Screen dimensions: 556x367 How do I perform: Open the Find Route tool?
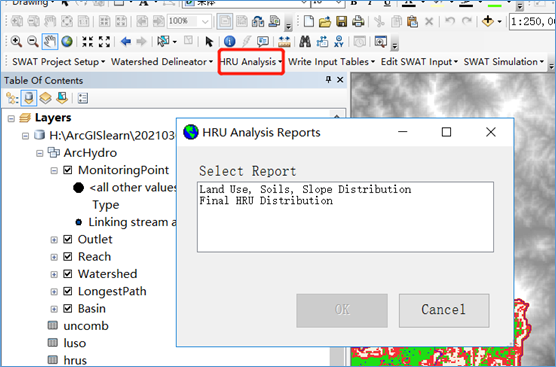[322, 42]
